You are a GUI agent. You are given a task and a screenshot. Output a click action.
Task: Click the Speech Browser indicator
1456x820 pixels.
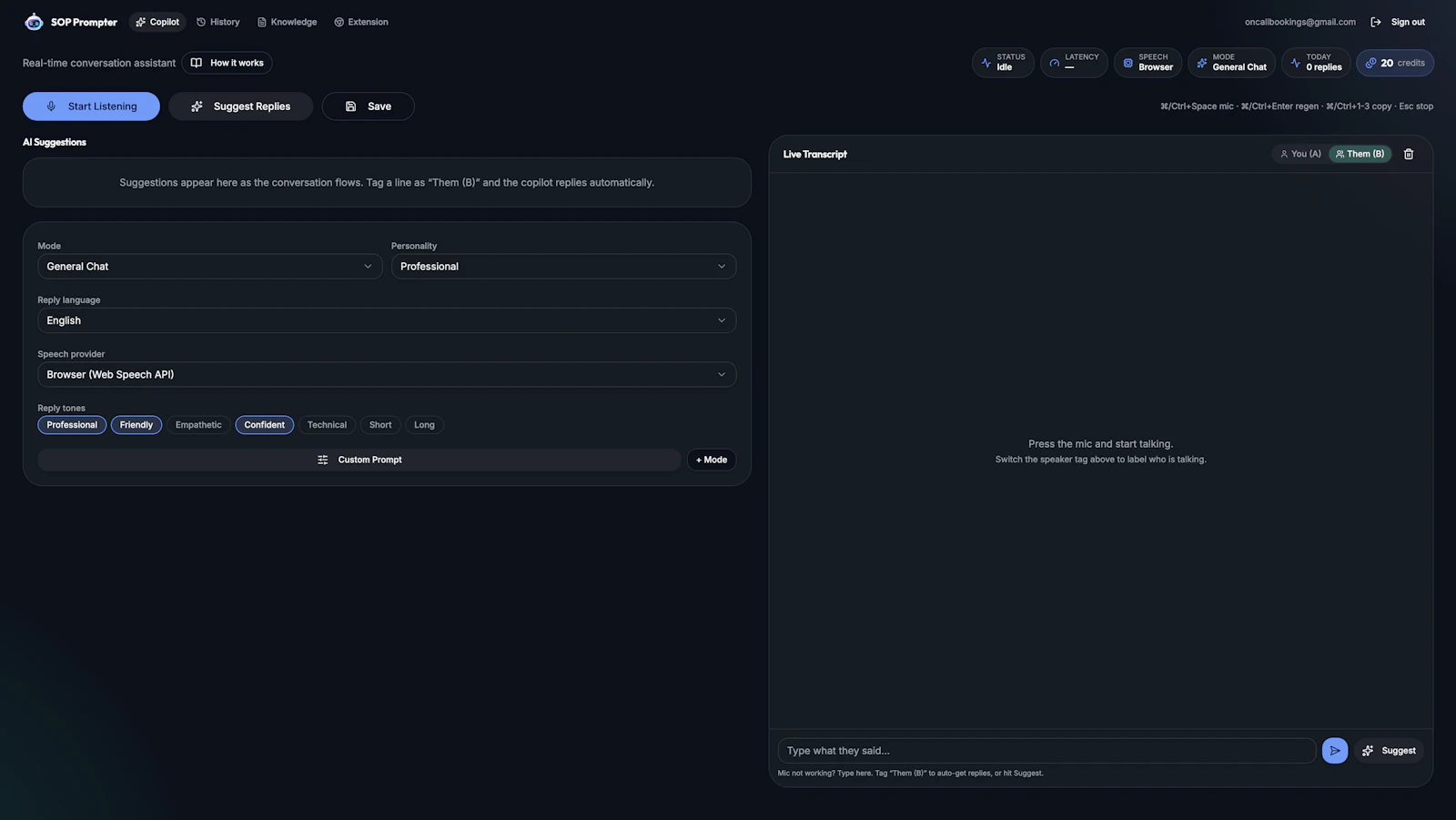[x=1148, y=63]
